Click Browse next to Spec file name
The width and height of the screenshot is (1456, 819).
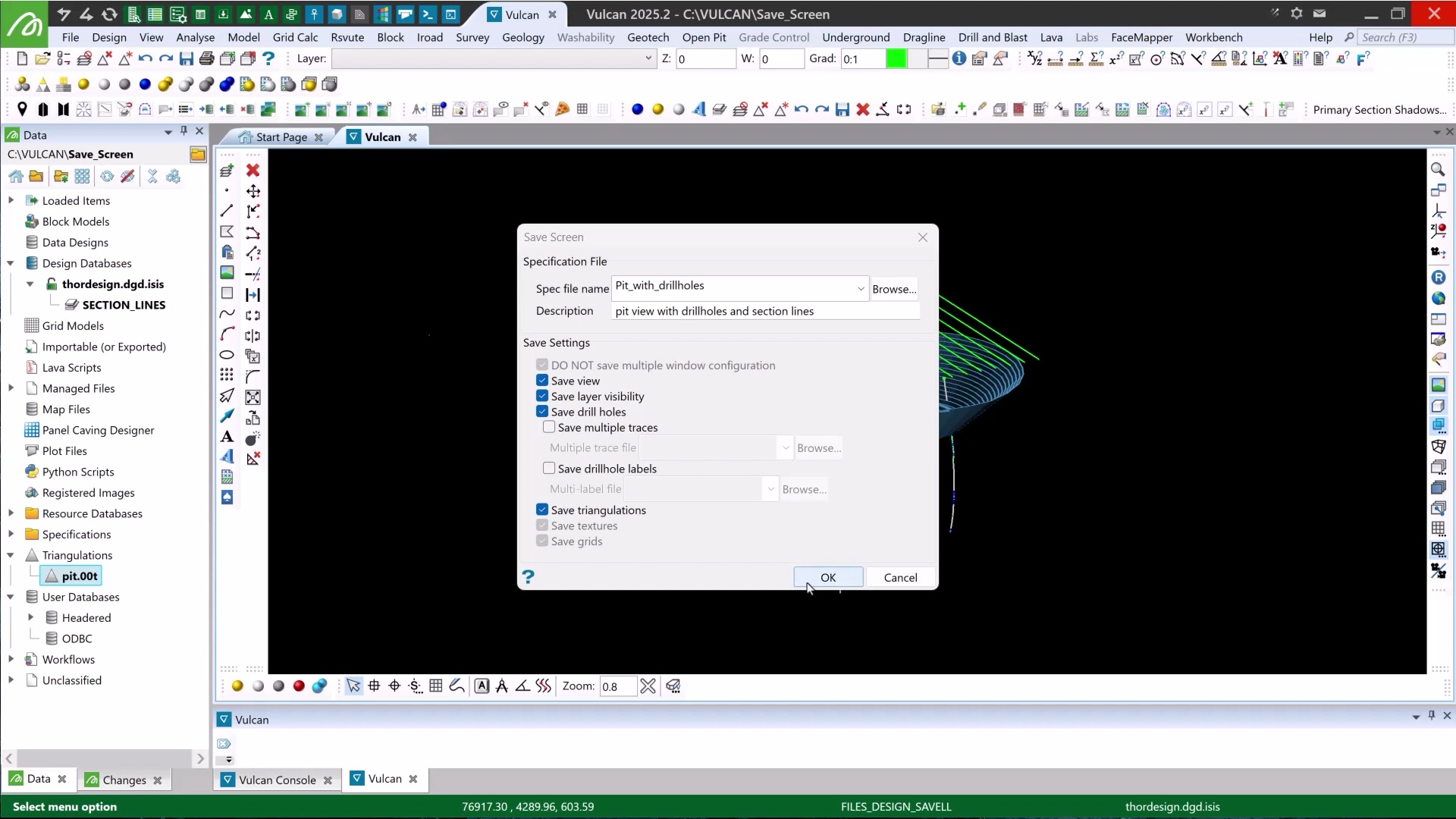[x=893, y=289]
